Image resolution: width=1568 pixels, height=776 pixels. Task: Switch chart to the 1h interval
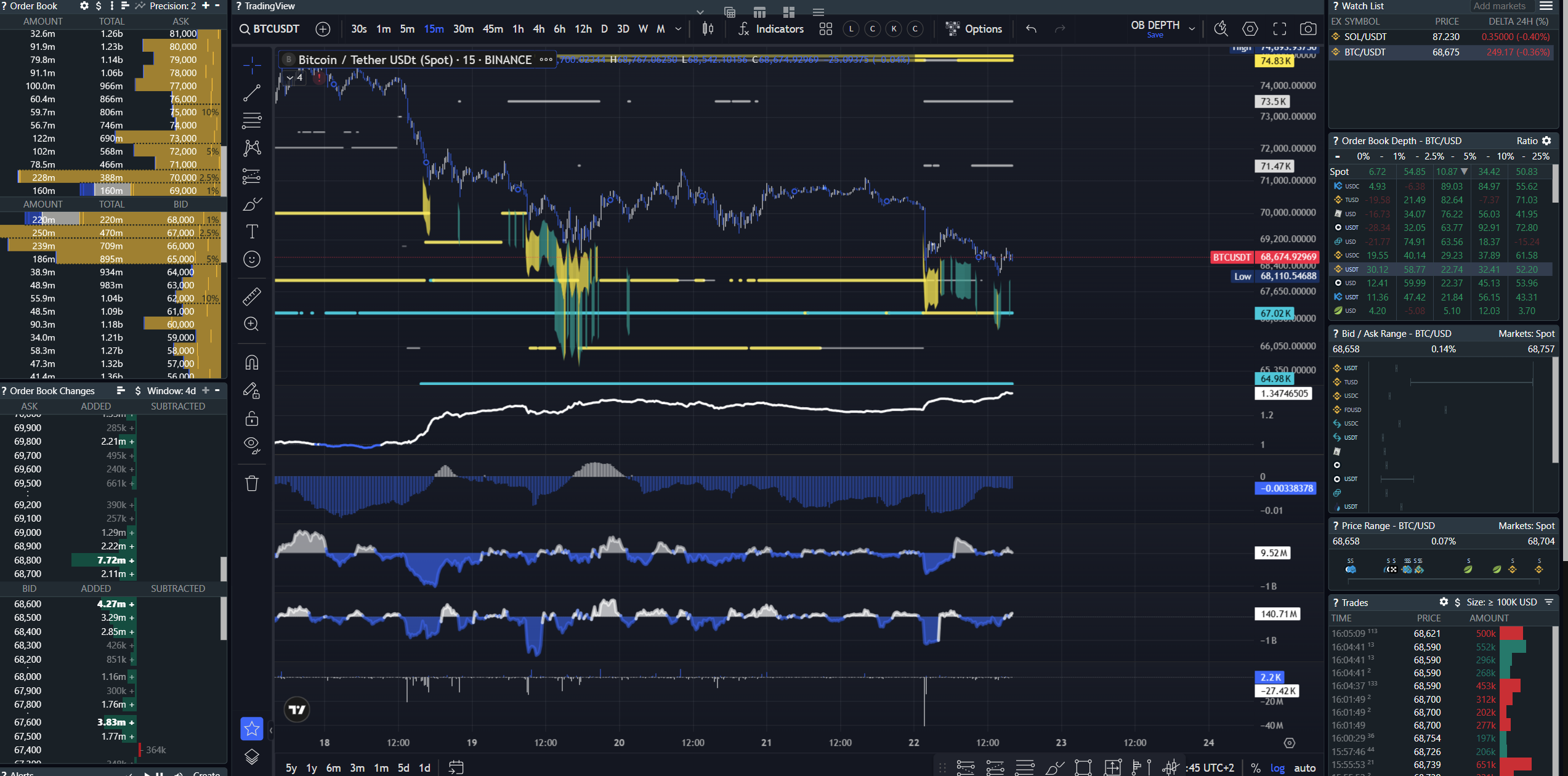[518, 29]
